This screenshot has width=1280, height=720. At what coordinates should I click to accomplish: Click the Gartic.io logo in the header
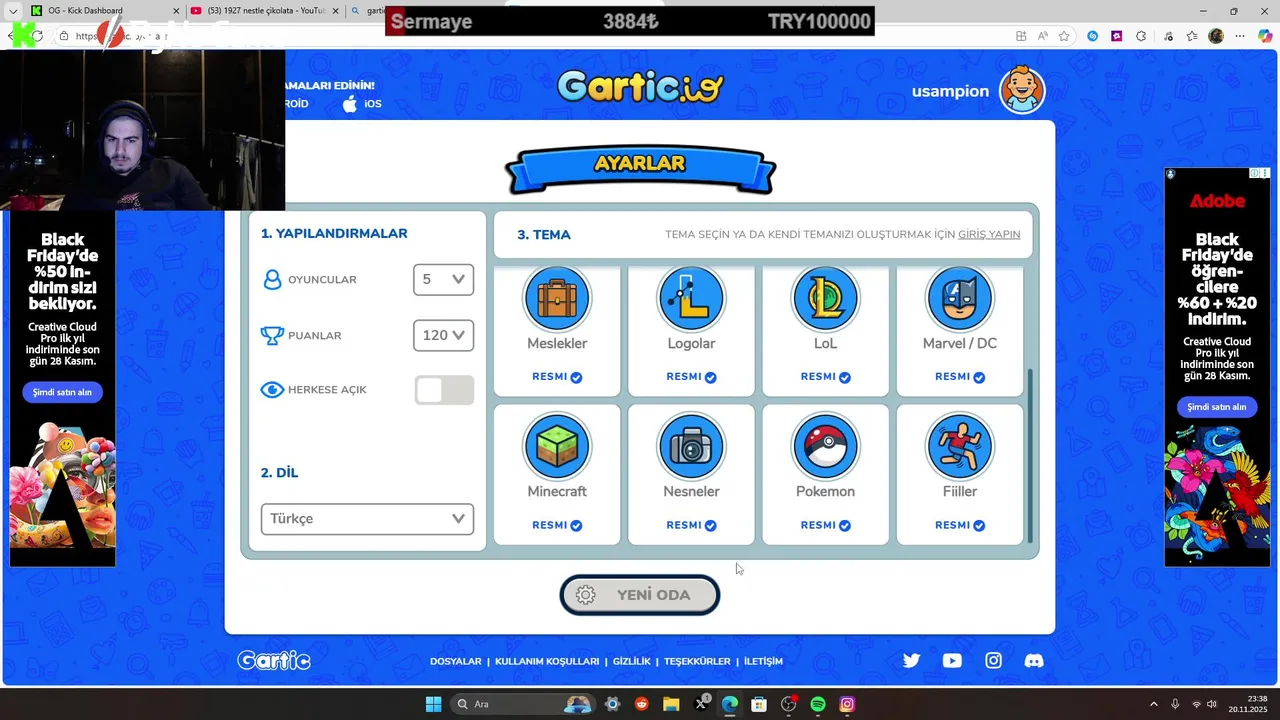tap(640, 86)
